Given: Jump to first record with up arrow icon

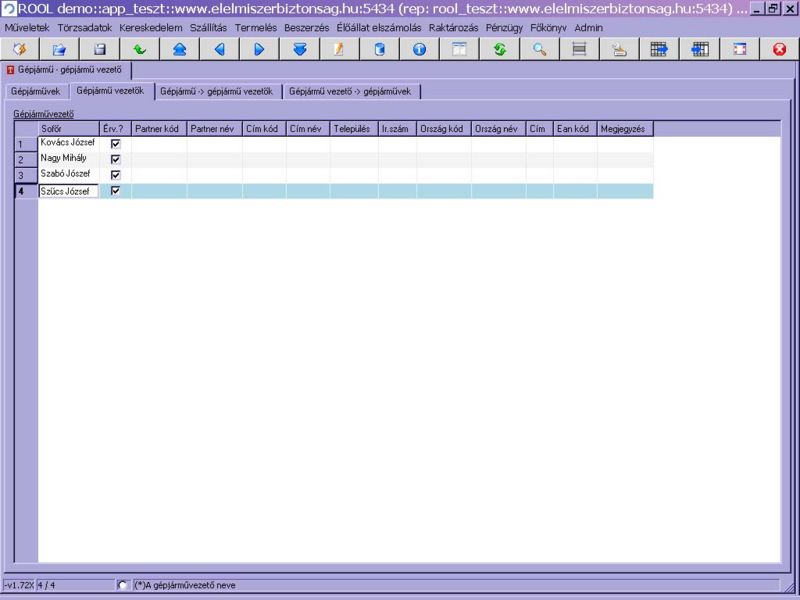Looking at the screenshot, I should [x=179, y=49].
